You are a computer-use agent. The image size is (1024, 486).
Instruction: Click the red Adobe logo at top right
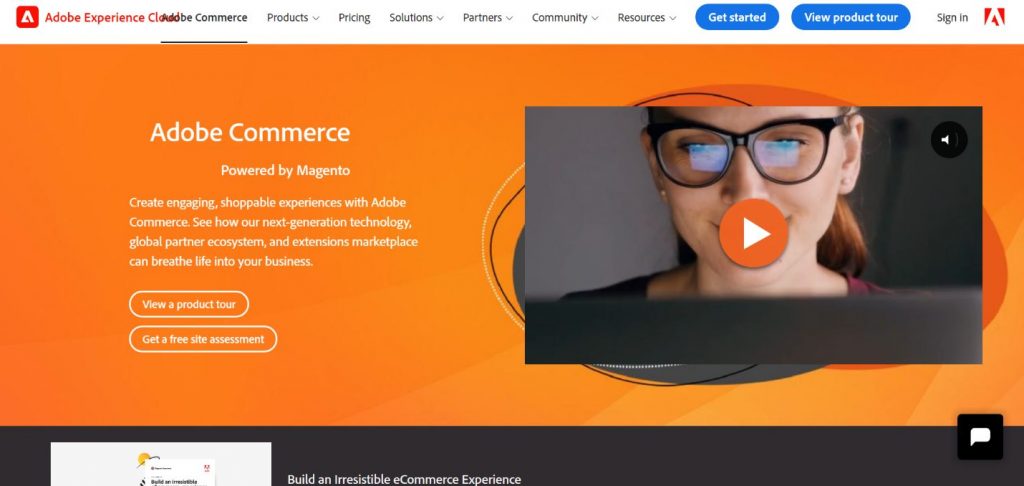point(994,17)
